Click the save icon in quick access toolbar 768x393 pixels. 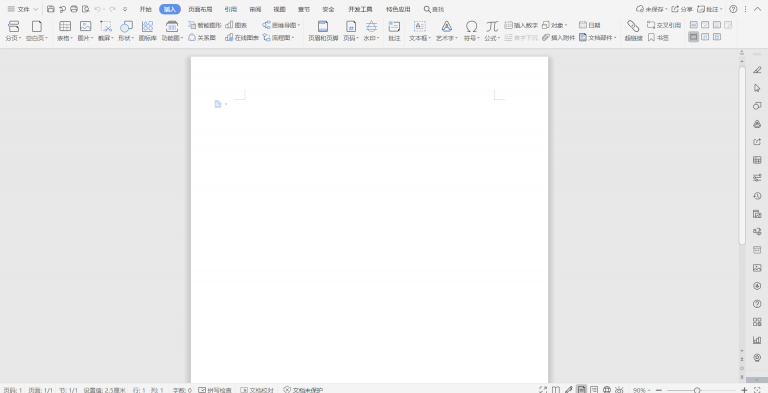tap(51, 9)
